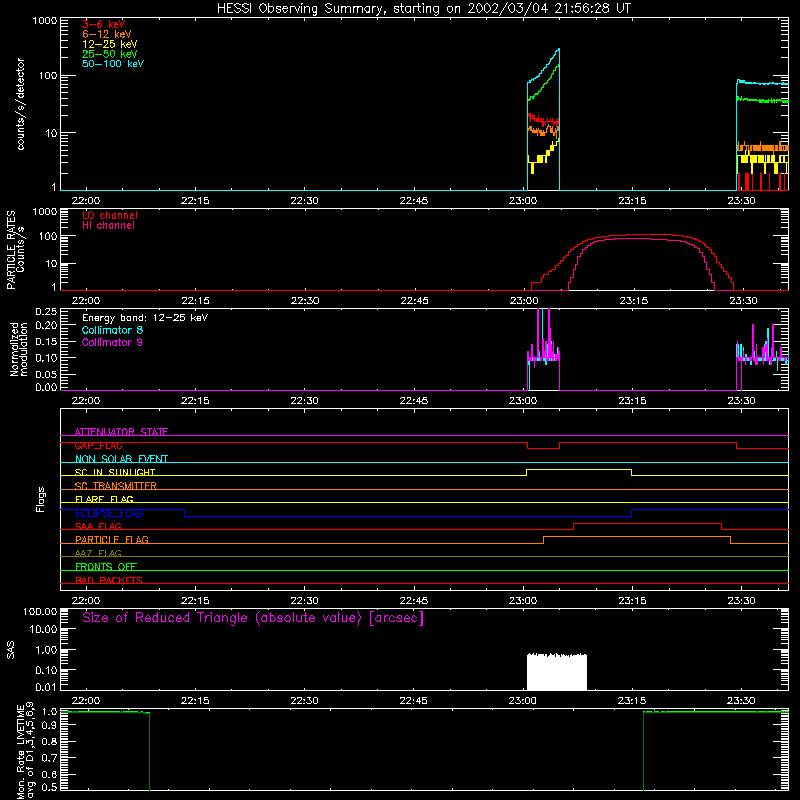The image size is (800, 800).
Task: Click the "Normalized modulation" axis label
Action: click(x=19, y=349)
